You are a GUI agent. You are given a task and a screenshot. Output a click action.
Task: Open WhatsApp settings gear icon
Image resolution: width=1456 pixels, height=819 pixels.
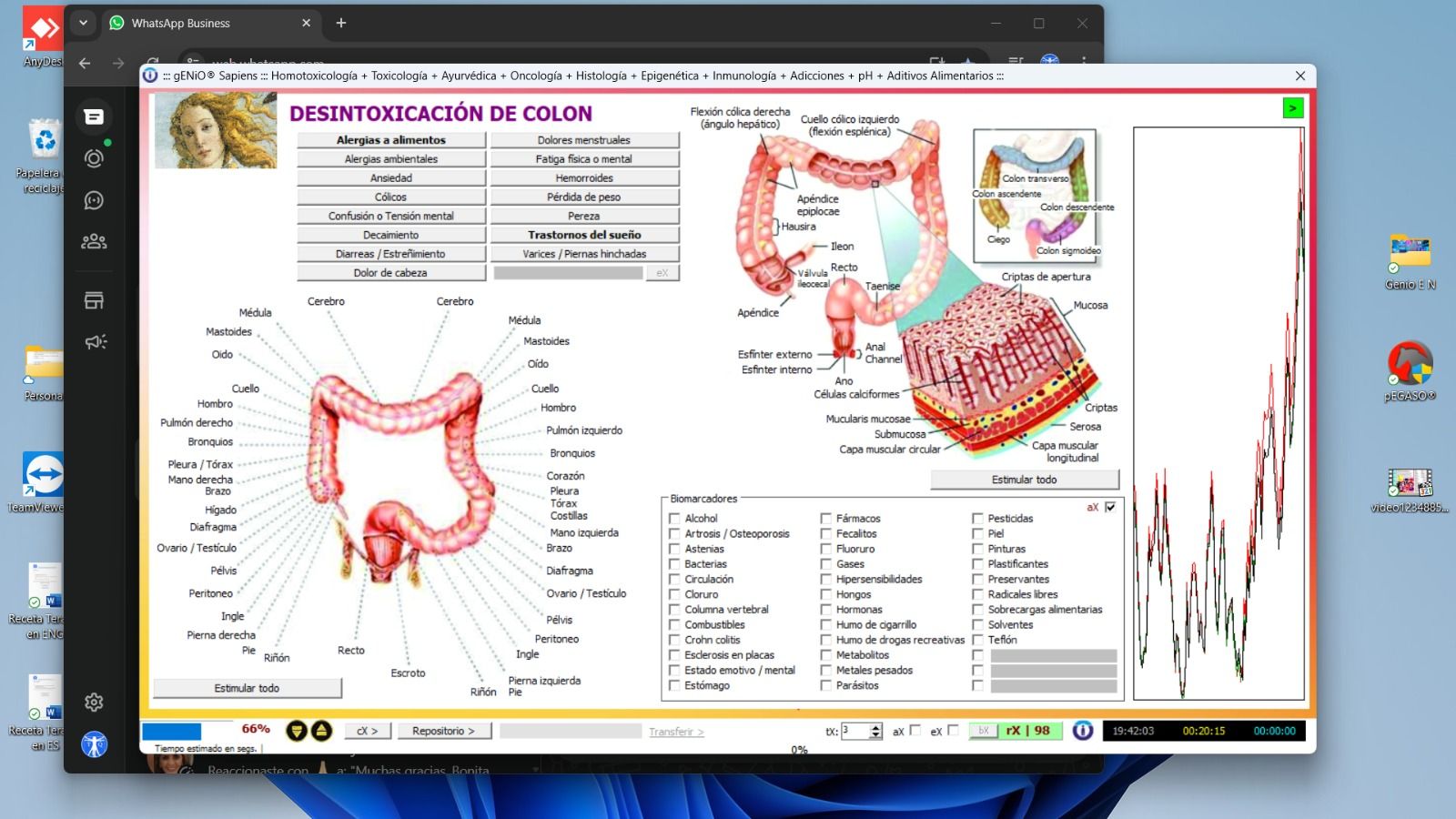click(94, 703)
